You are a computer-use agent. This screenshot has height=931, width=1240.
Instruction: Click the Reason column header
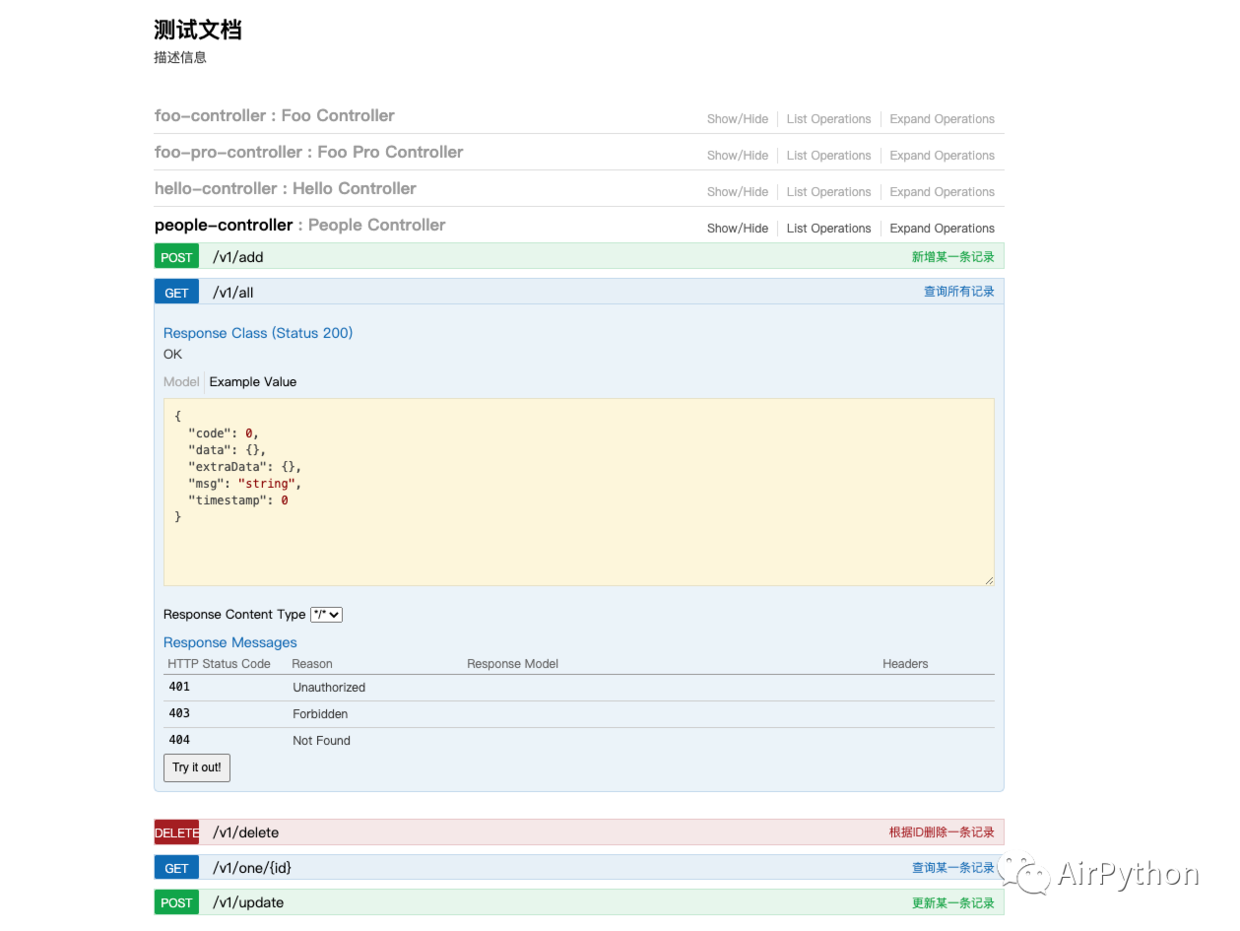tap(312, 664)
